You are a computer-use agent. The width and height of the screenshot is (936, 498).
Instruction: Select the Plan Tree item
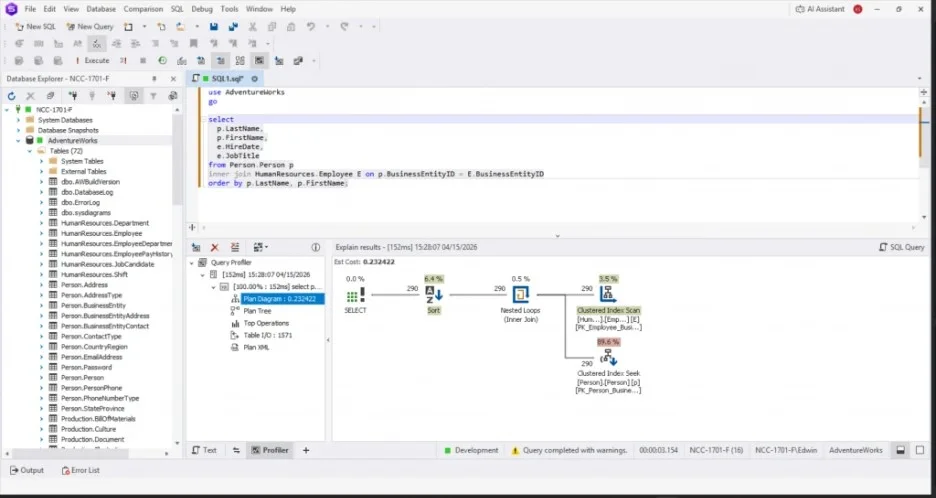click(257, 311)
